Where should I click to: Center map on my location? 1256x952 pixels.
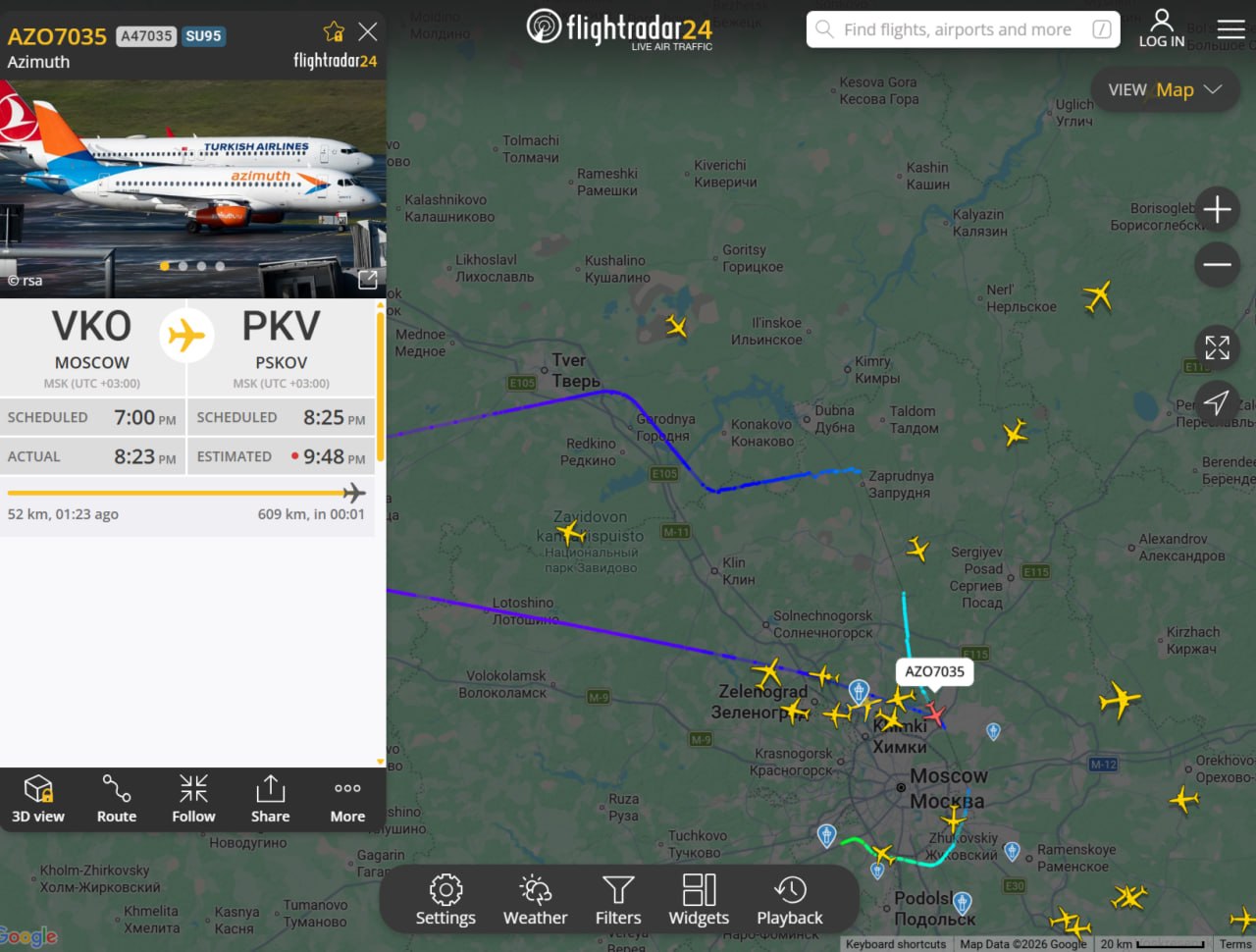1217,402
